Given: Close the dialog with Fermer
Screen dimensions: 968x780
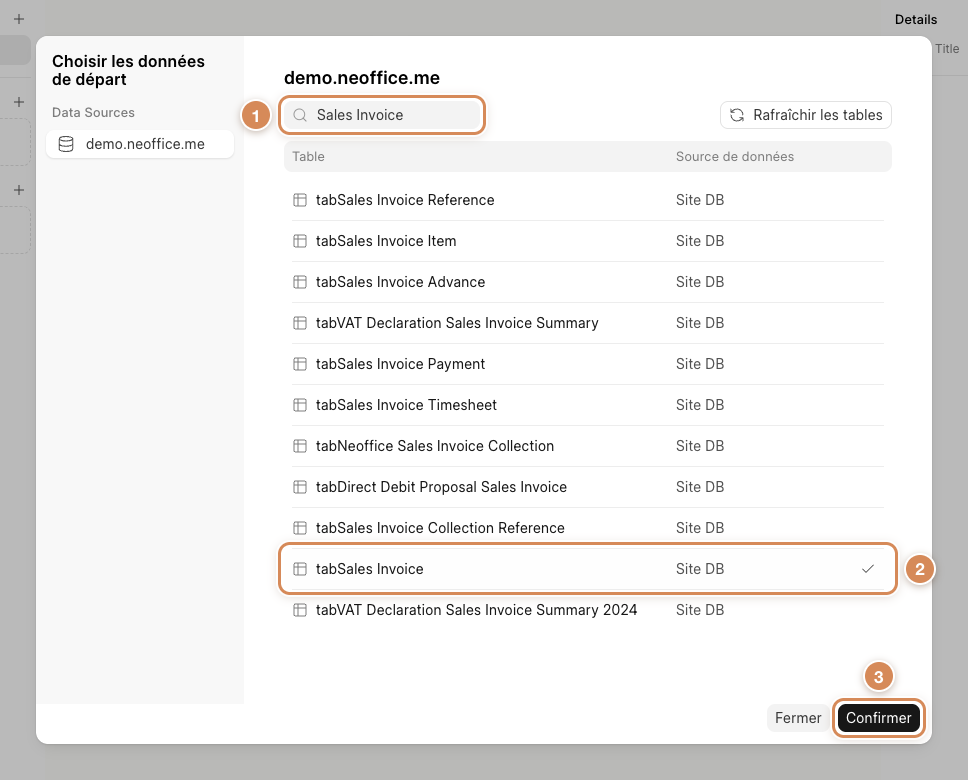Looking at the screenshot, I should click(798, 718).
